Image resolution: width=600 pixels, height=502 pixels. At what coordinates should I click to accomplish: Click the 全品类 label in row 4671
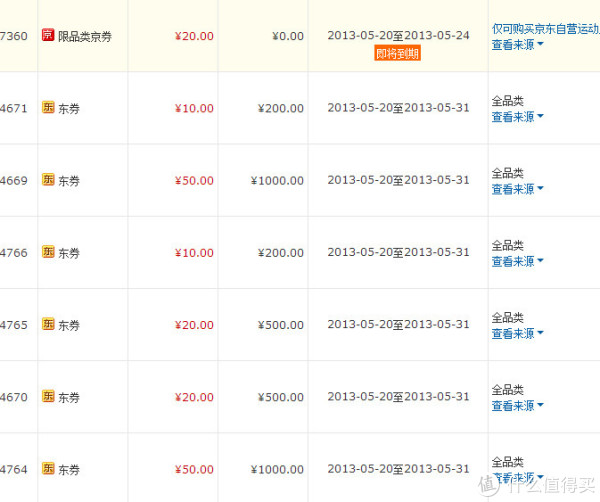(508, 101)
